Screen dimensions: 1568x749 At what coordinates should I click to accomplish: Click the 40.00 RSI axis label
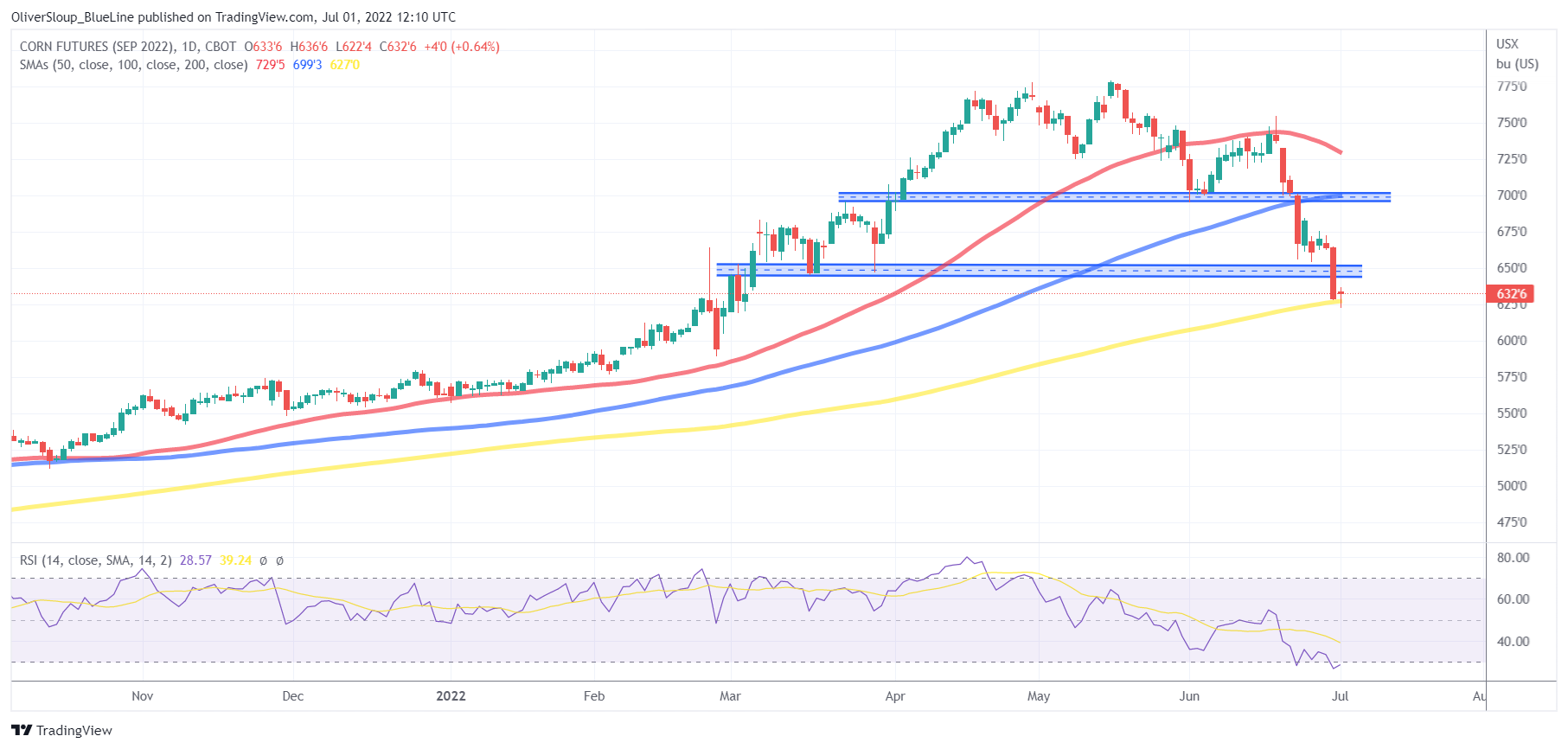[x=1514, y=642]
